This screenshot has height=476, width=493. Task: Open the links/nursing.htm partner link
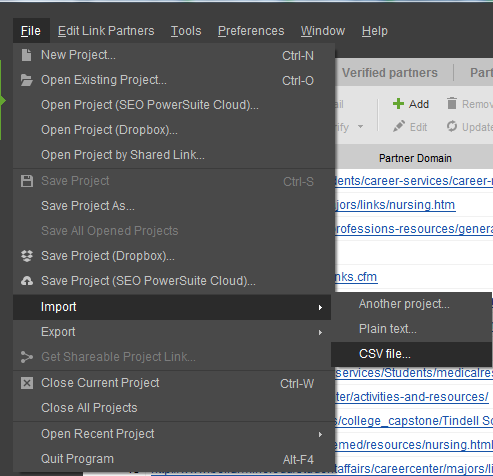pos(395,205)
